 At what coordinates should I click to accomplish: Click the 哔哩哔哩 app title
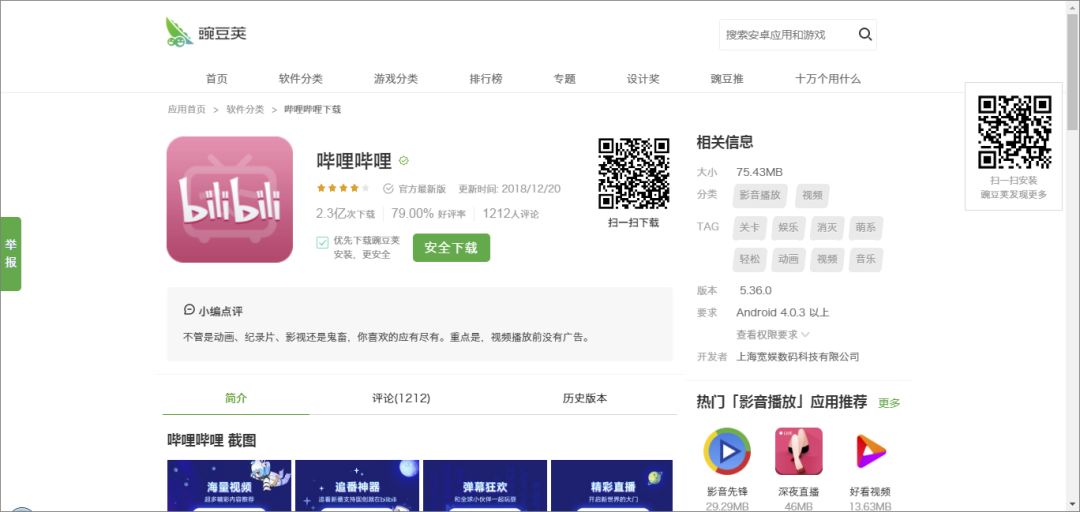point(354,161)
